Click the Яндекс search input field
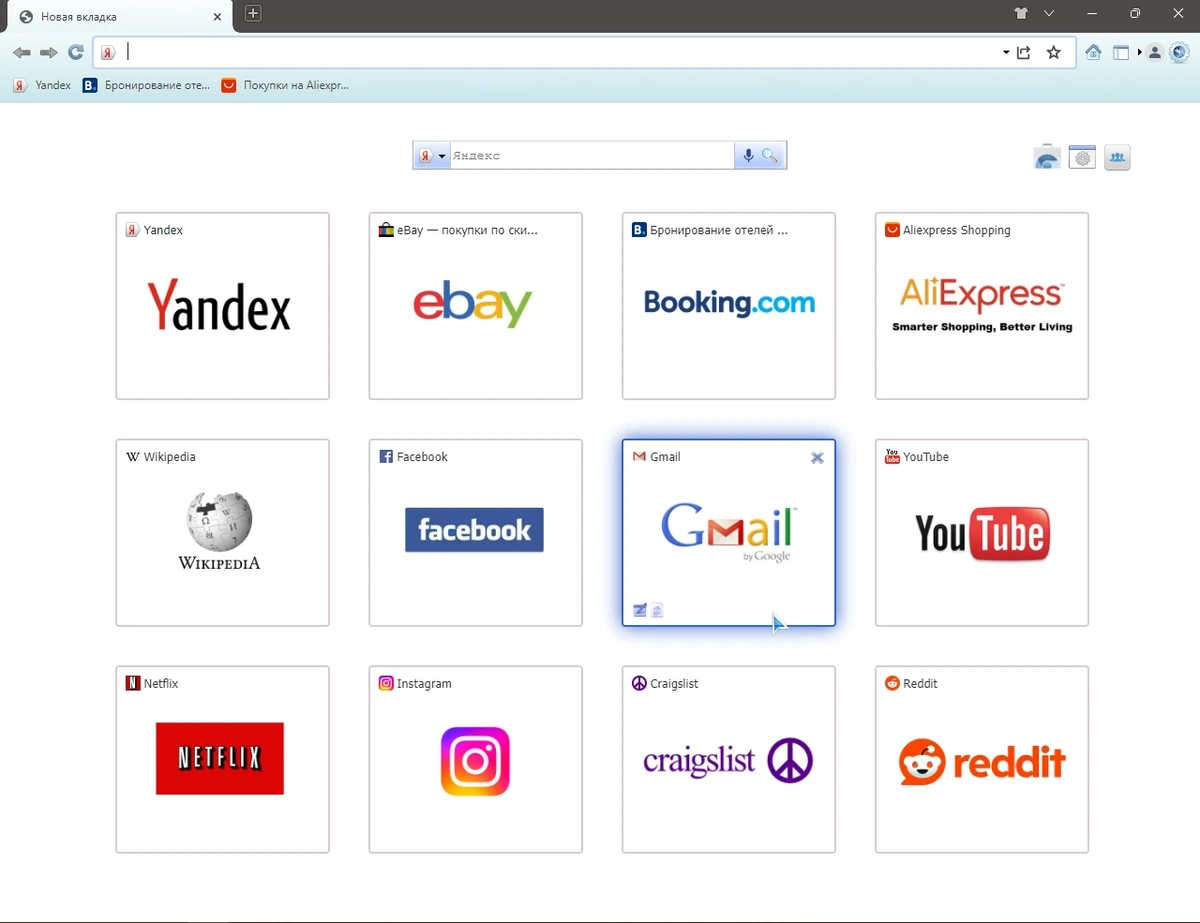The height and width of the screenshot is (923, 1200). coord(592,156)
